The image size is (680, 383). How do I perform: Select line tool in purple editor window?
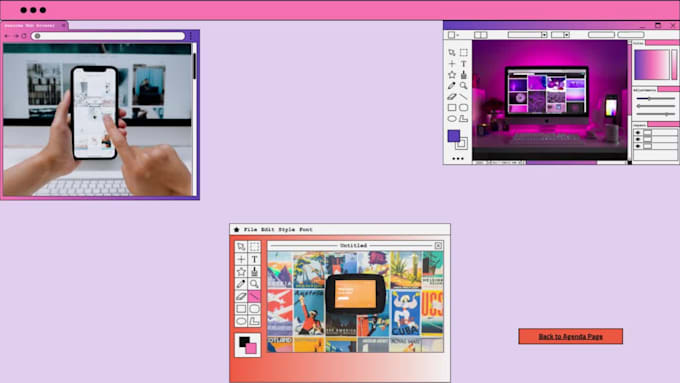[464, 96]
